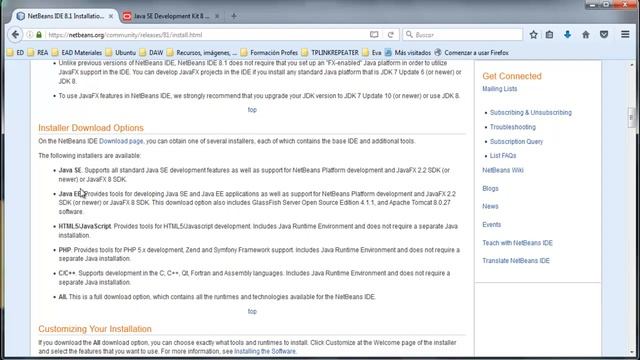Bookmark this page with the star icon
The image size is (640, 360).
pyautogui.click(x=533, y=35)
